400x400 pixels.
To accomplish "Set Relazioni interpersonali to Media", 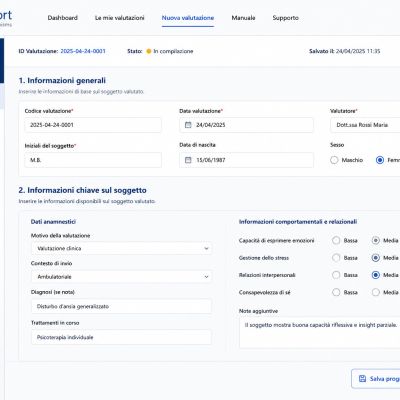I will coord(376,275).
